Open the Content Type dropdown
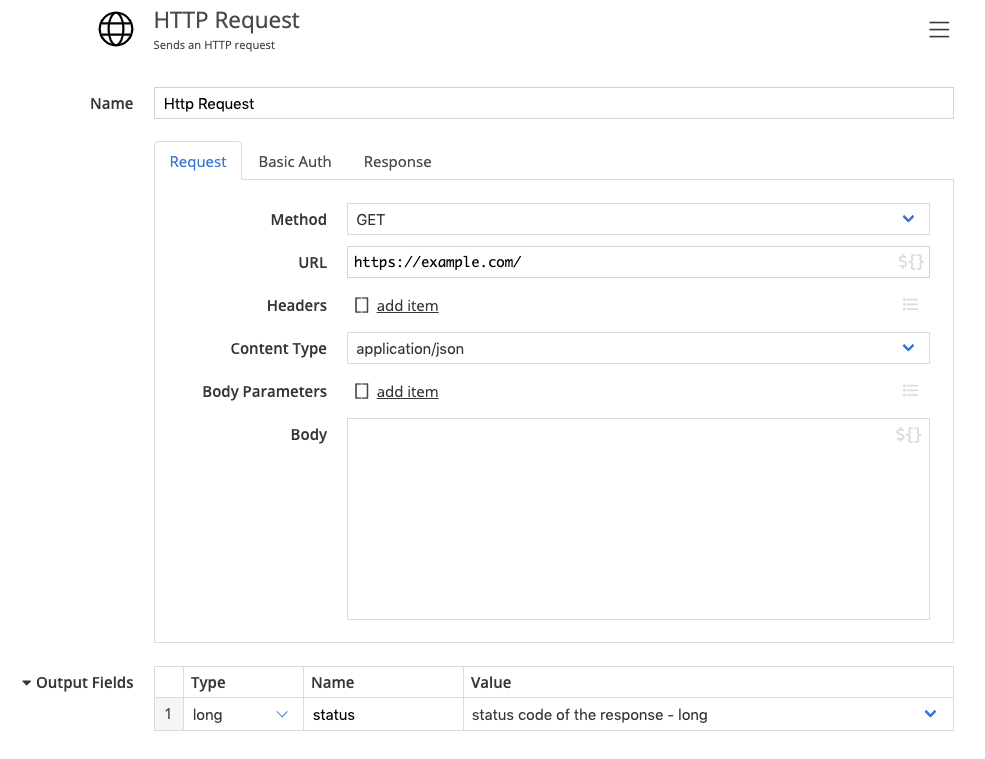985x759 pixels. coord(638,348)
